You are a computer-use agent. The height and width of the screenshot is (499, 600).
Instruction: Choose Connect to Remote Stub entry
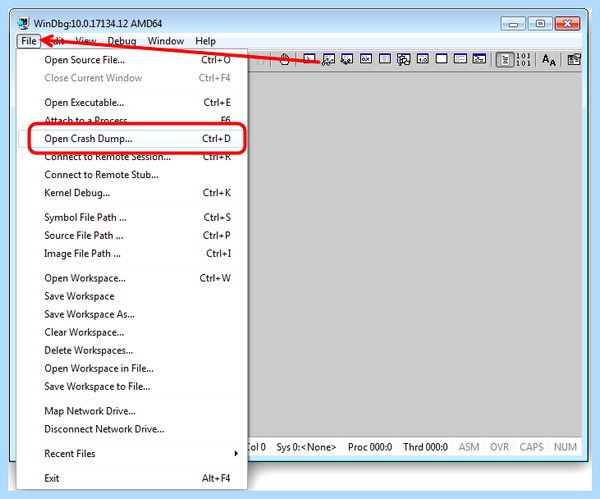[x=132, y=174]
